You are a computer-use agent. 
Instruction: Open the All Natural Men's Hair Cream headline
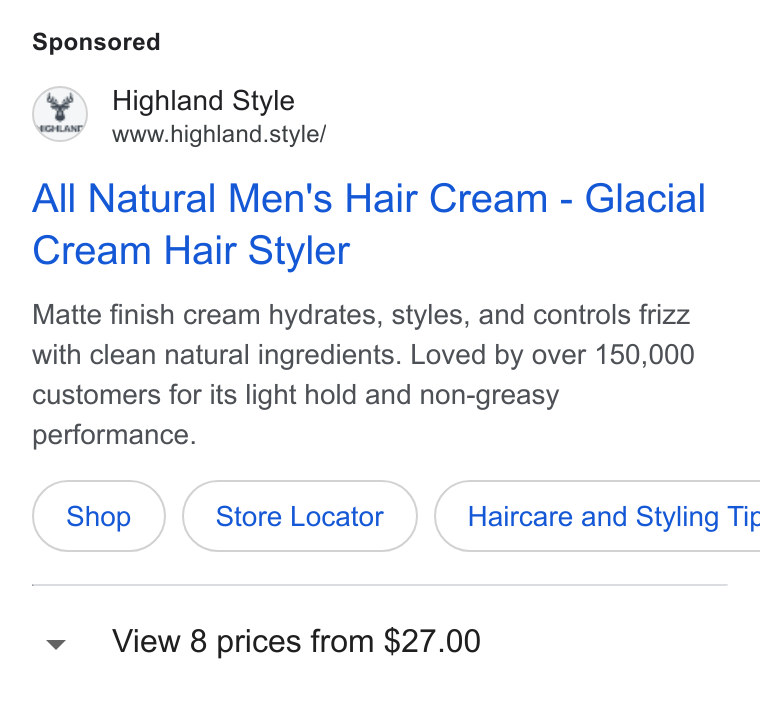(x=368, y=224)
